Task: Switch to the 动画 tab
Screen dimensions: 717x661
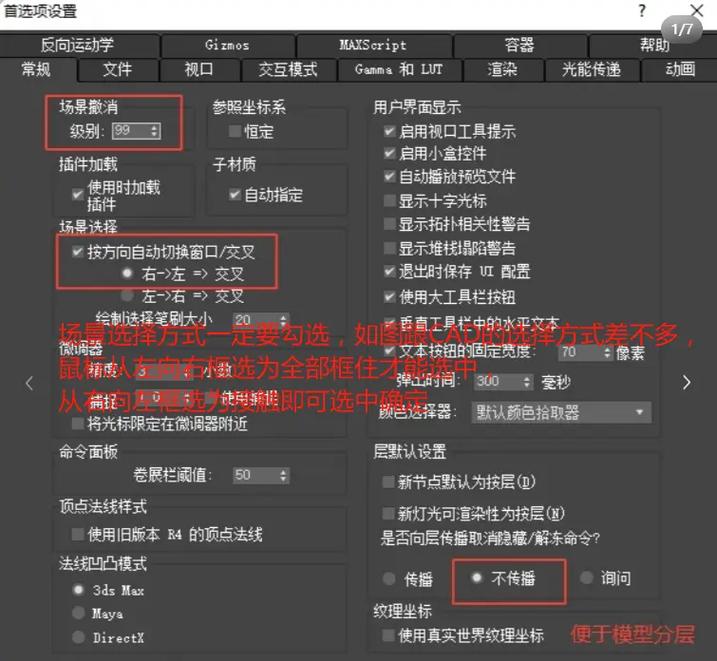Action: coord(680,69)
